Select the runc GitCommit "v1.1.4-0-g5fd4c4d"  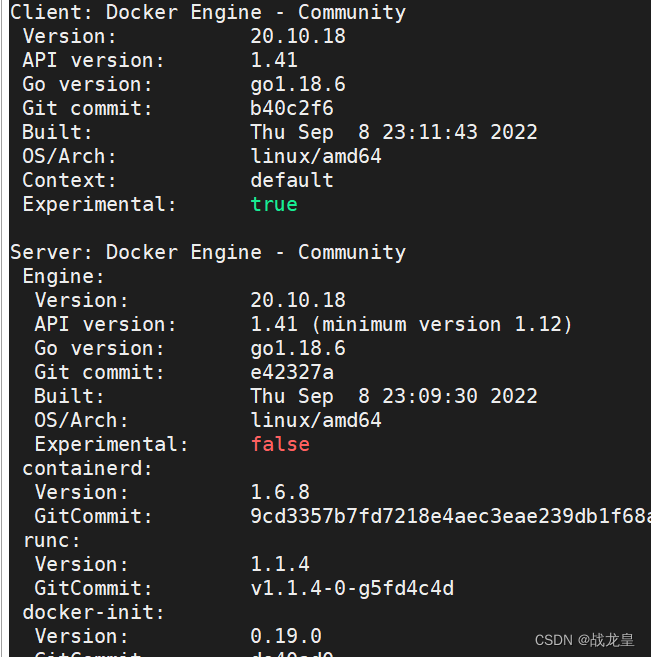click(x=352, y=588)
